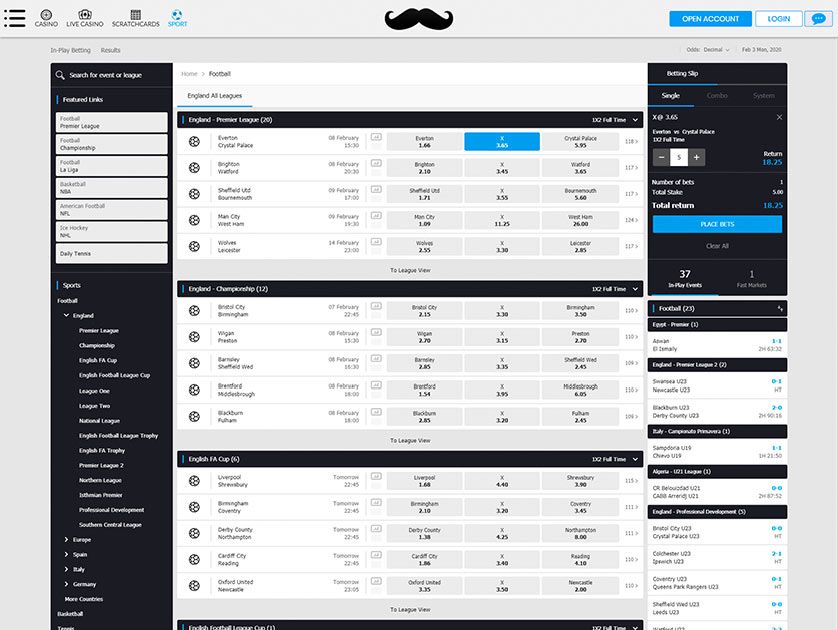The height and width of the screenshot is (630, 838).
Task: Open Premier League 1X2 Full Time dropdown
Action: 615,120
